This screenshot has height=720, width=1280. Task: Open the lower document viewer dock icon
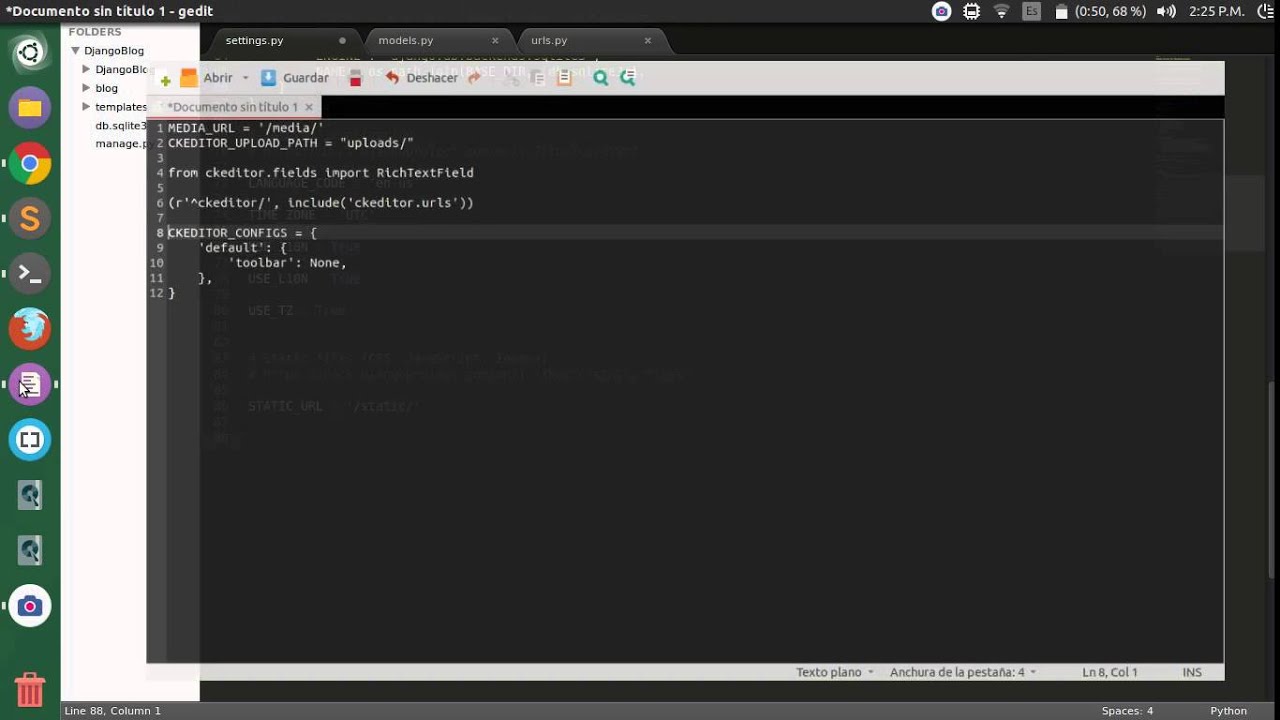coord(30,549)
